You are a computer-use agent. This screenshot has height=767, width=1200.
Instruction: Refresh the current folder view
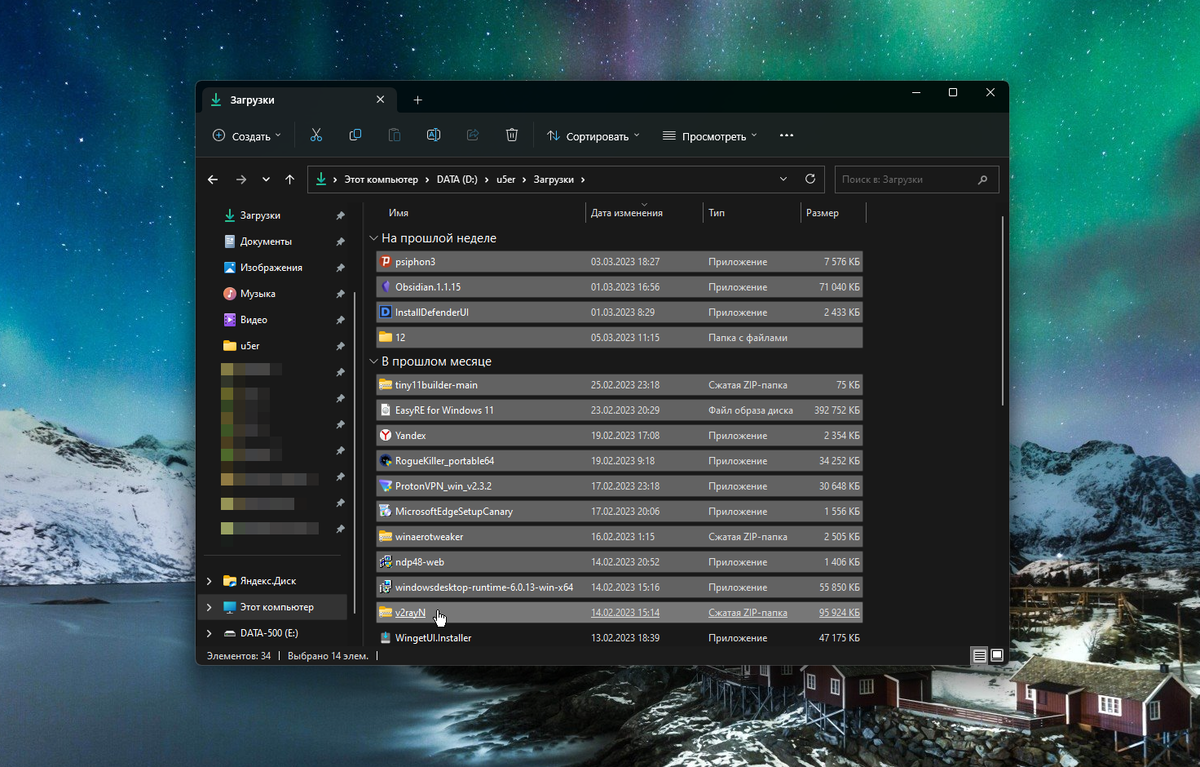tap(810, 179)
